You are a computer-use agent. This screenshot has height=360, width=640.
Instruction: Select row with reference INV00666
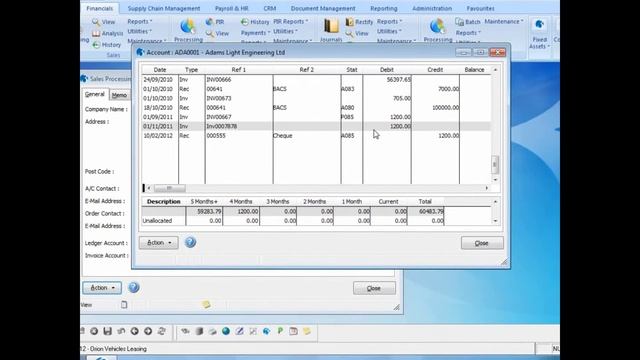click(316, 80)
